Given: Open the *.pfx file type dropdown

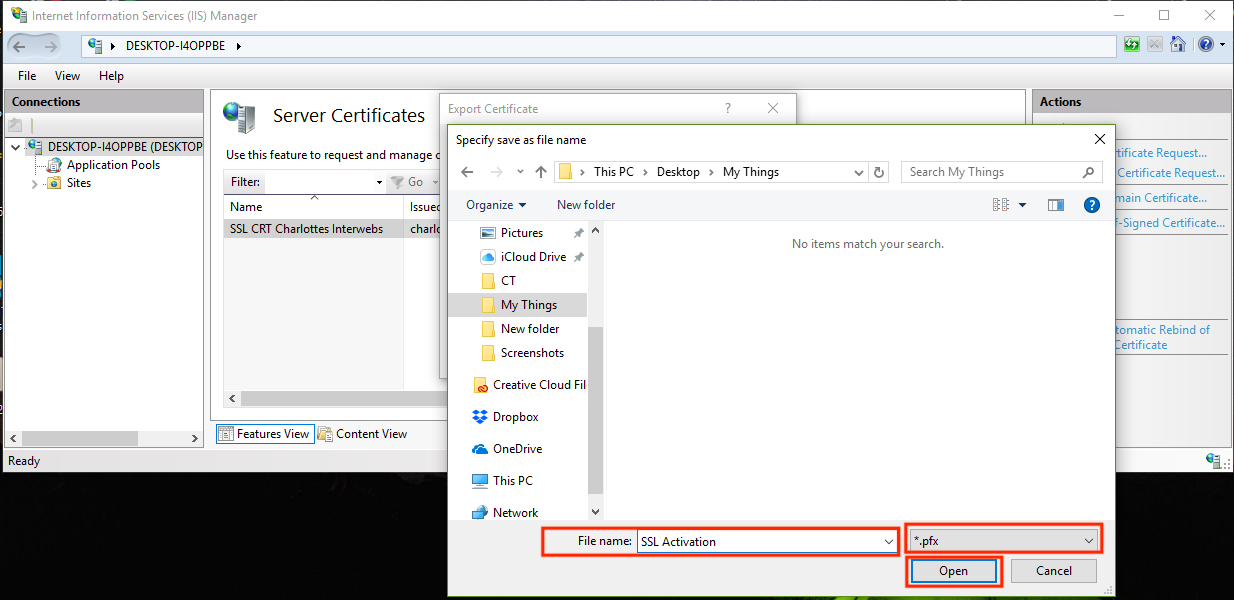Looking at the screenshot, I should [1003, 541].
